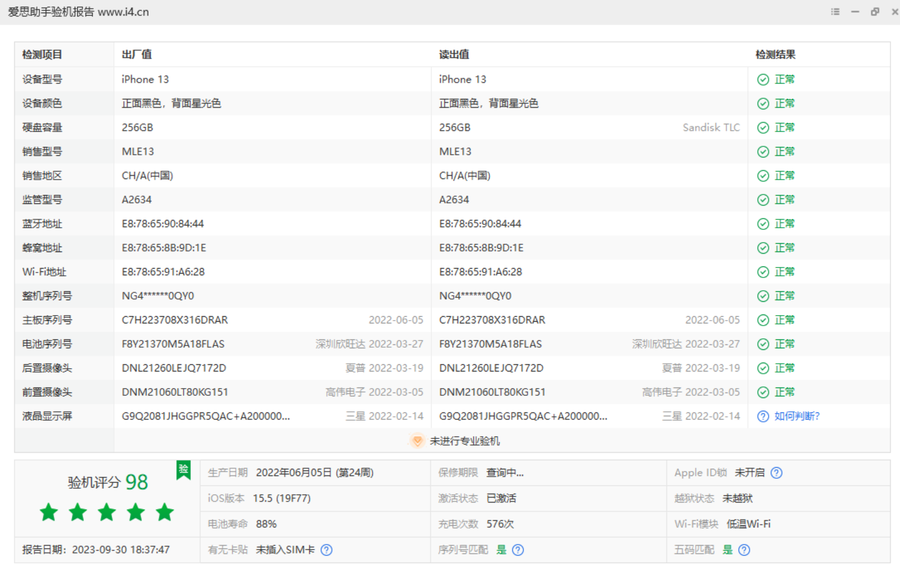
Task: Click the help icon next to 五码匹配 是
Action: [744, 550]
